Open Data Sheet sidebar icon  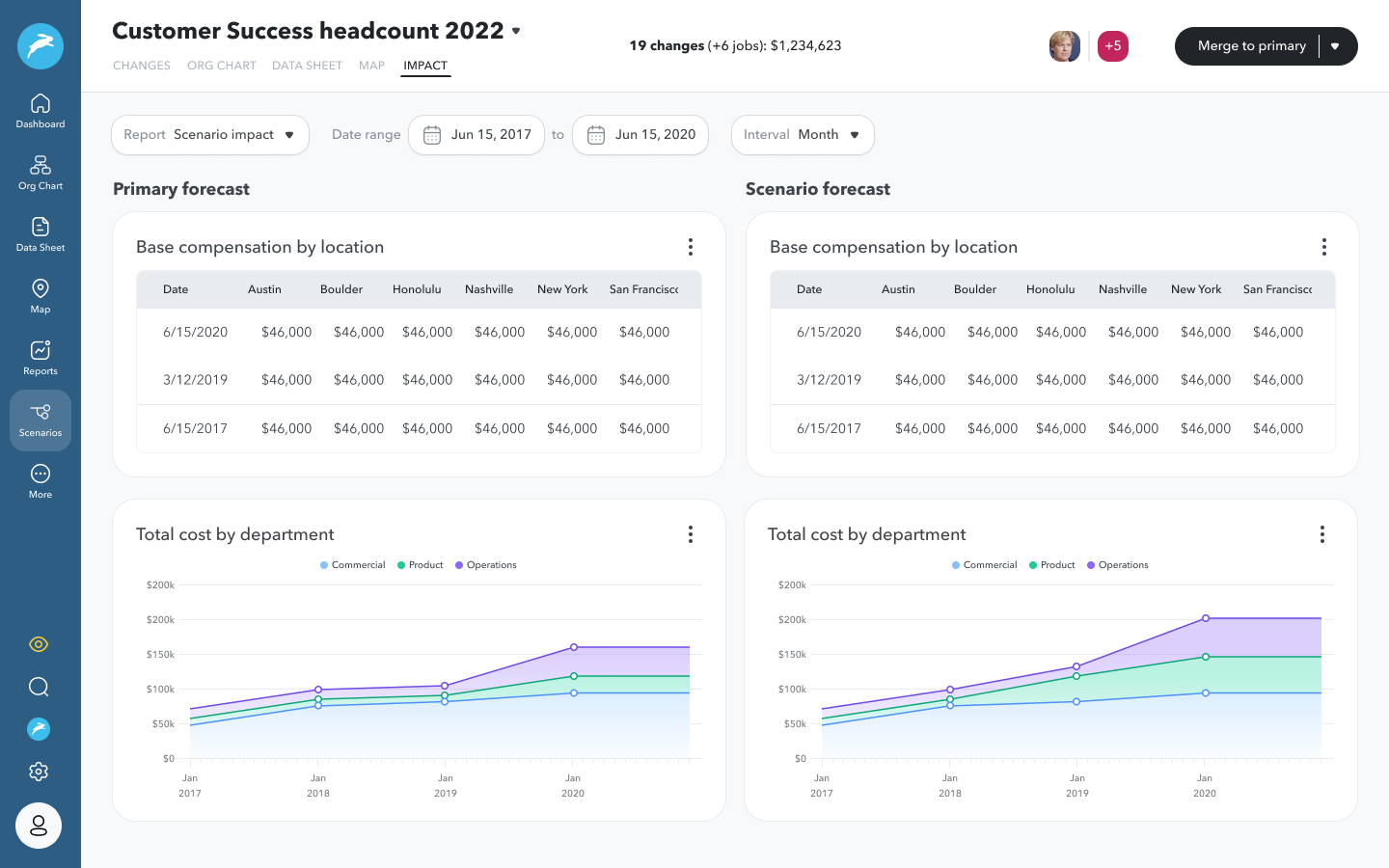41,234
